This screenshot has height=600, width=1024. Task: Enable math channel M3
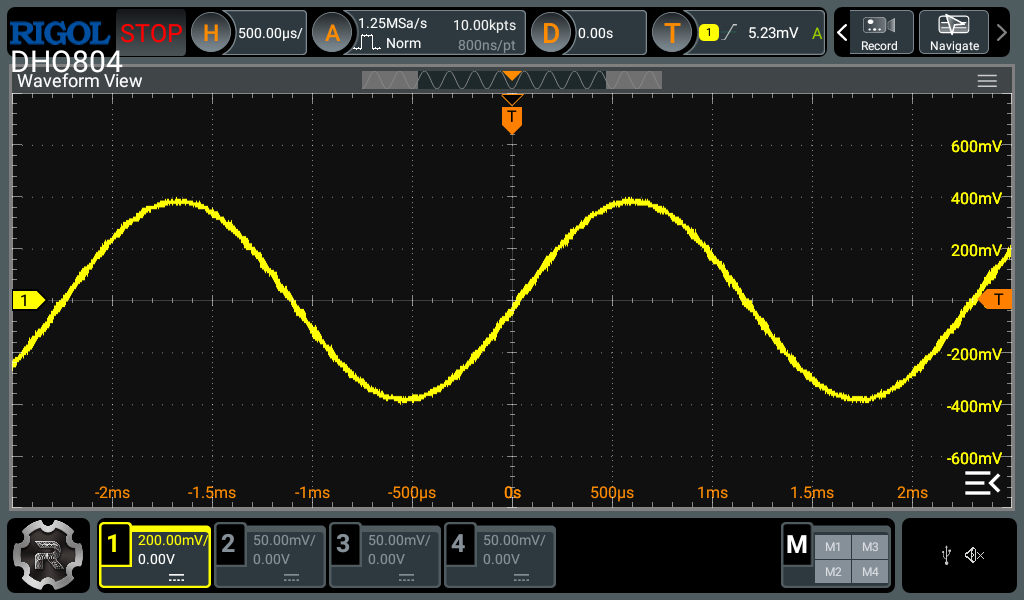870,546
